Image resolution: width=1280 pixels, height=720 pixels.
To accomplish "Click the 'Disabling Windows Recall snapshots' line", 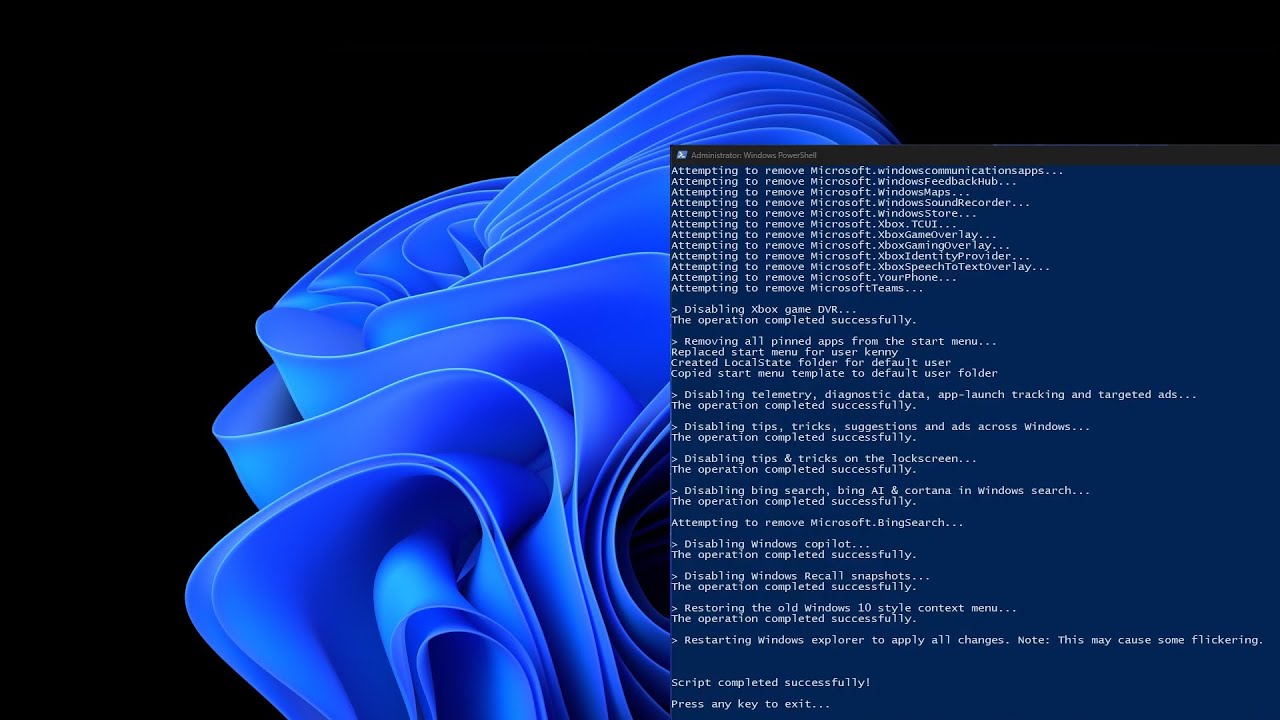I will tap(801, 576).
